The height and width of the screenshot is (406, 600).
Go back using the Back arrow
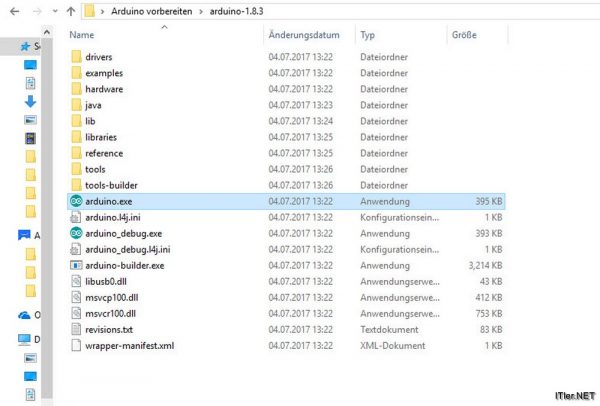[14, 11]
